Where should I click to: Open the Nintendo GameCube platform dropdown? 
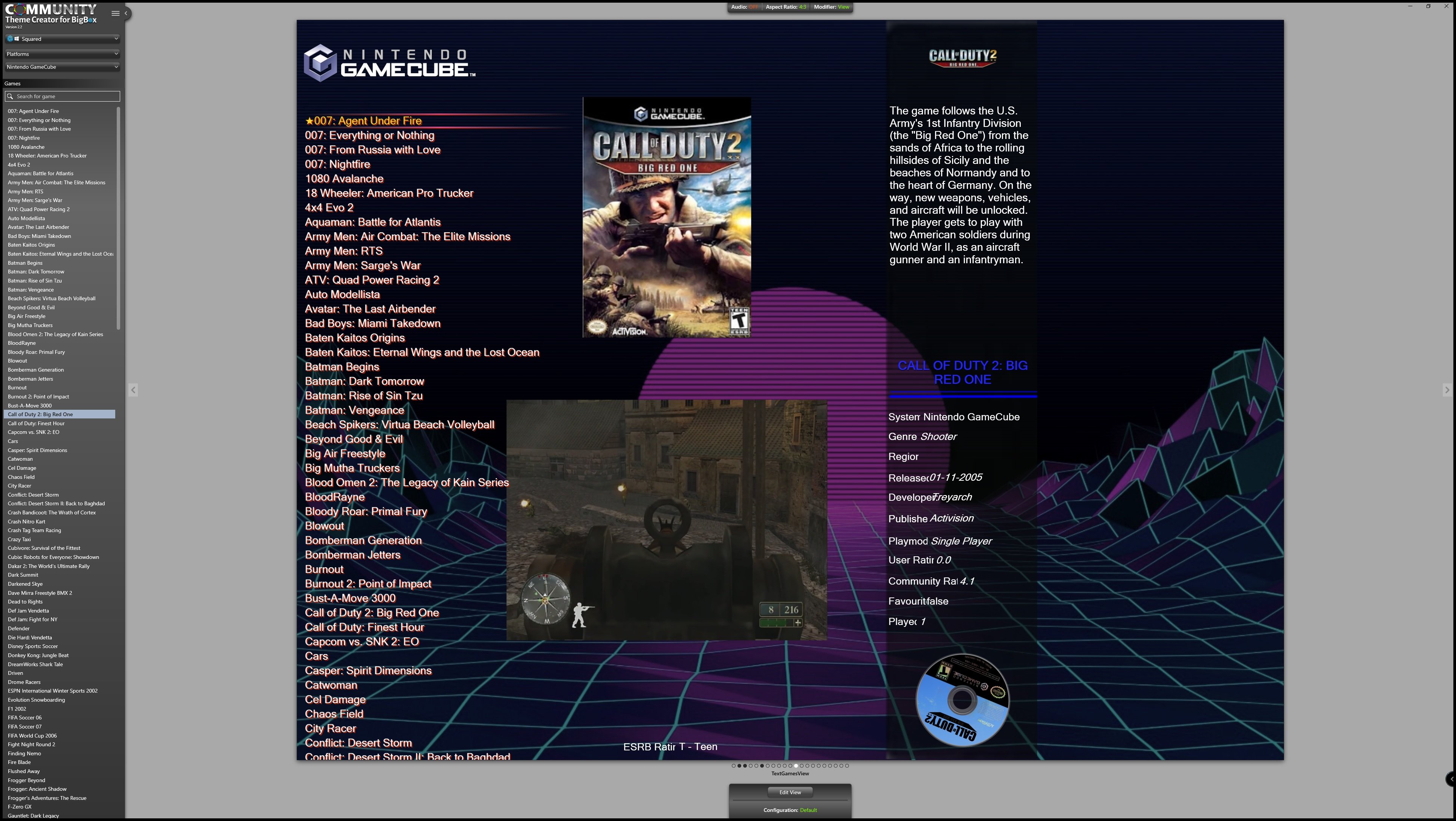pos(62,67)
